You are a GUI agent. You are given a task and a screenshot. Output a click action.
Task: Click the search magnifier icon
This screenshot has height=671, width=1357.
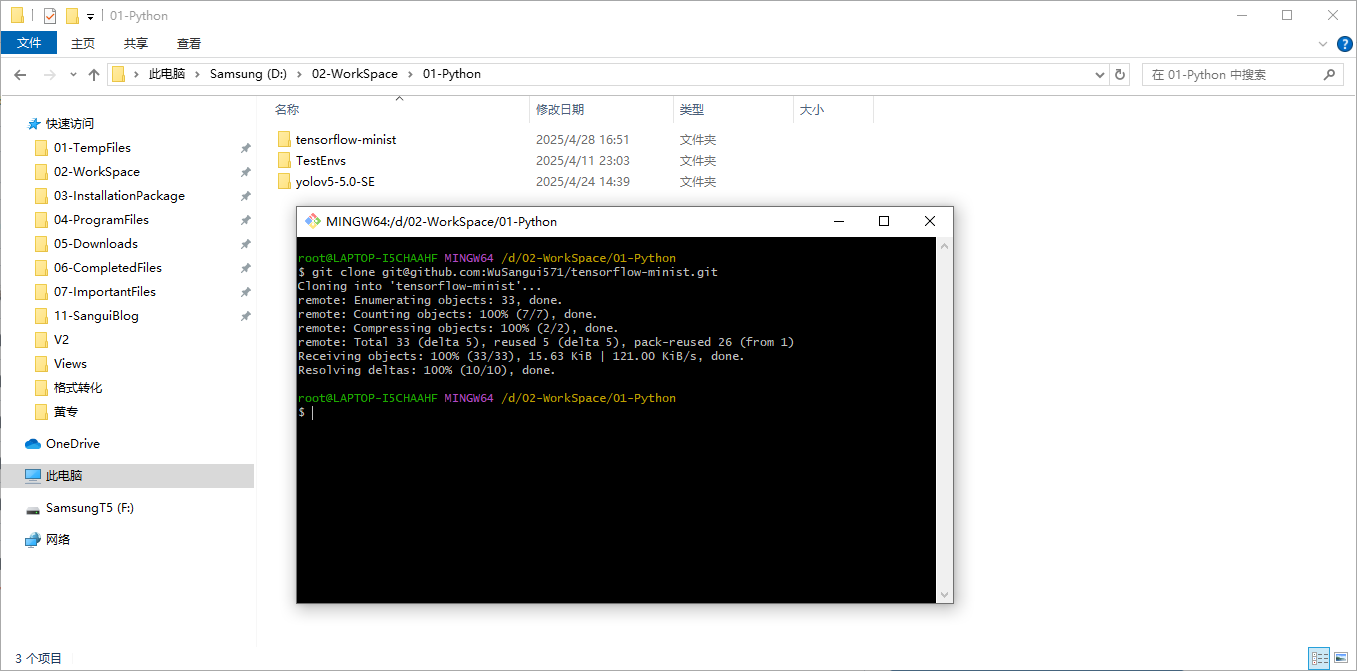point(1330,74)
